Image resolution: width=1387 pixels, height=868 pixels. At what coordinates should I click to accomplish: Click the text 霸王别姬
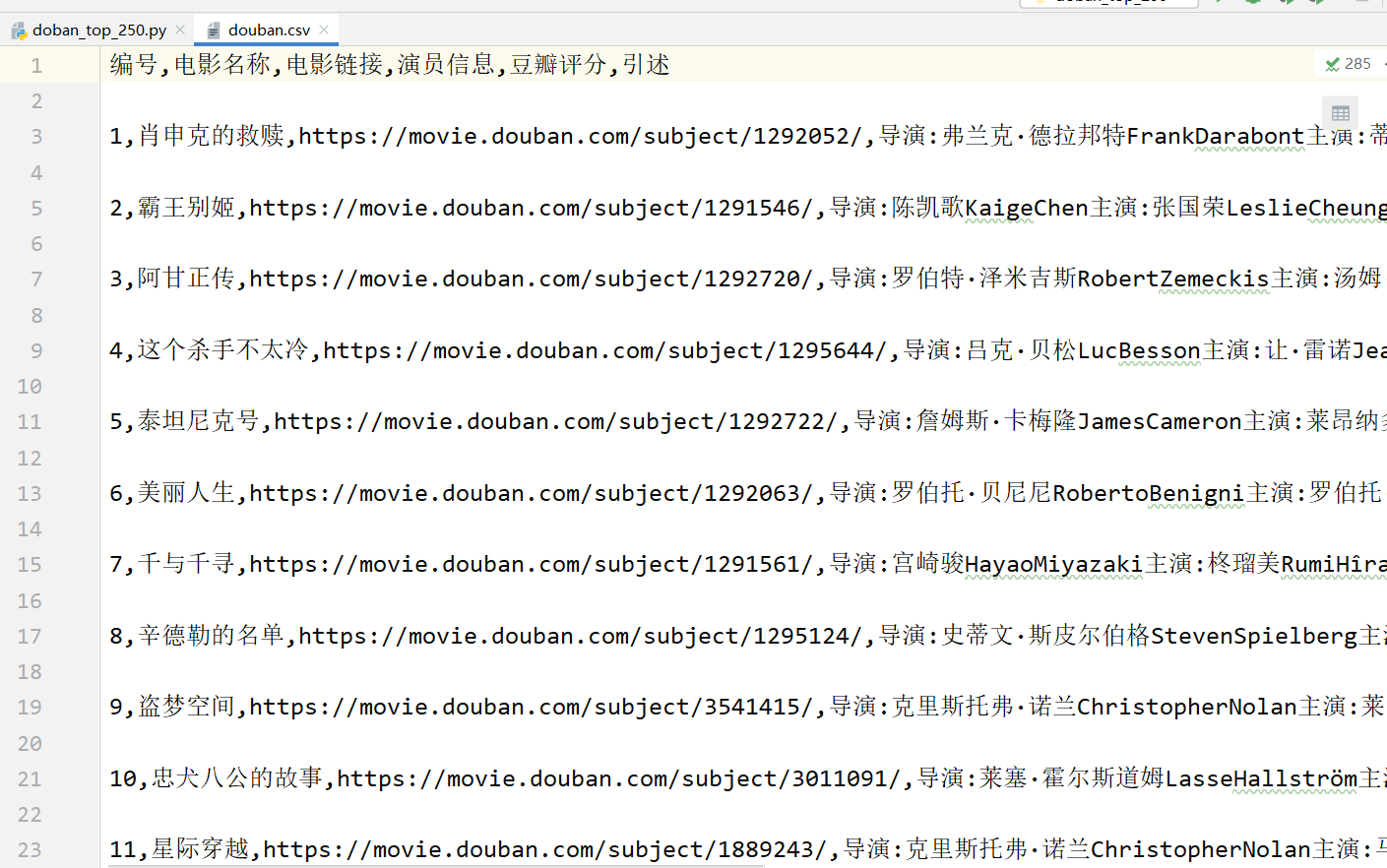click(186, 208)
